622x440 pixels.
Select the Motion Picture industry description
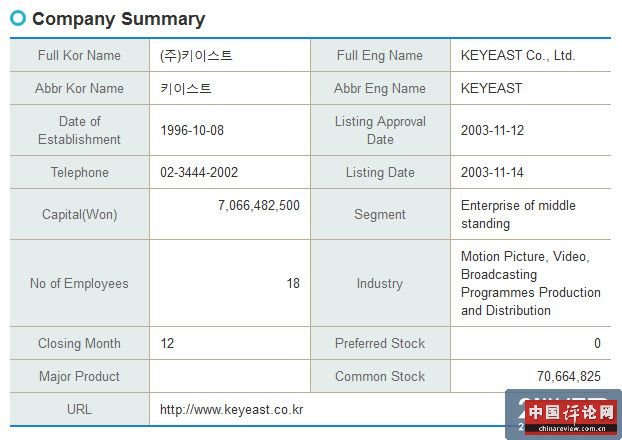530,283
